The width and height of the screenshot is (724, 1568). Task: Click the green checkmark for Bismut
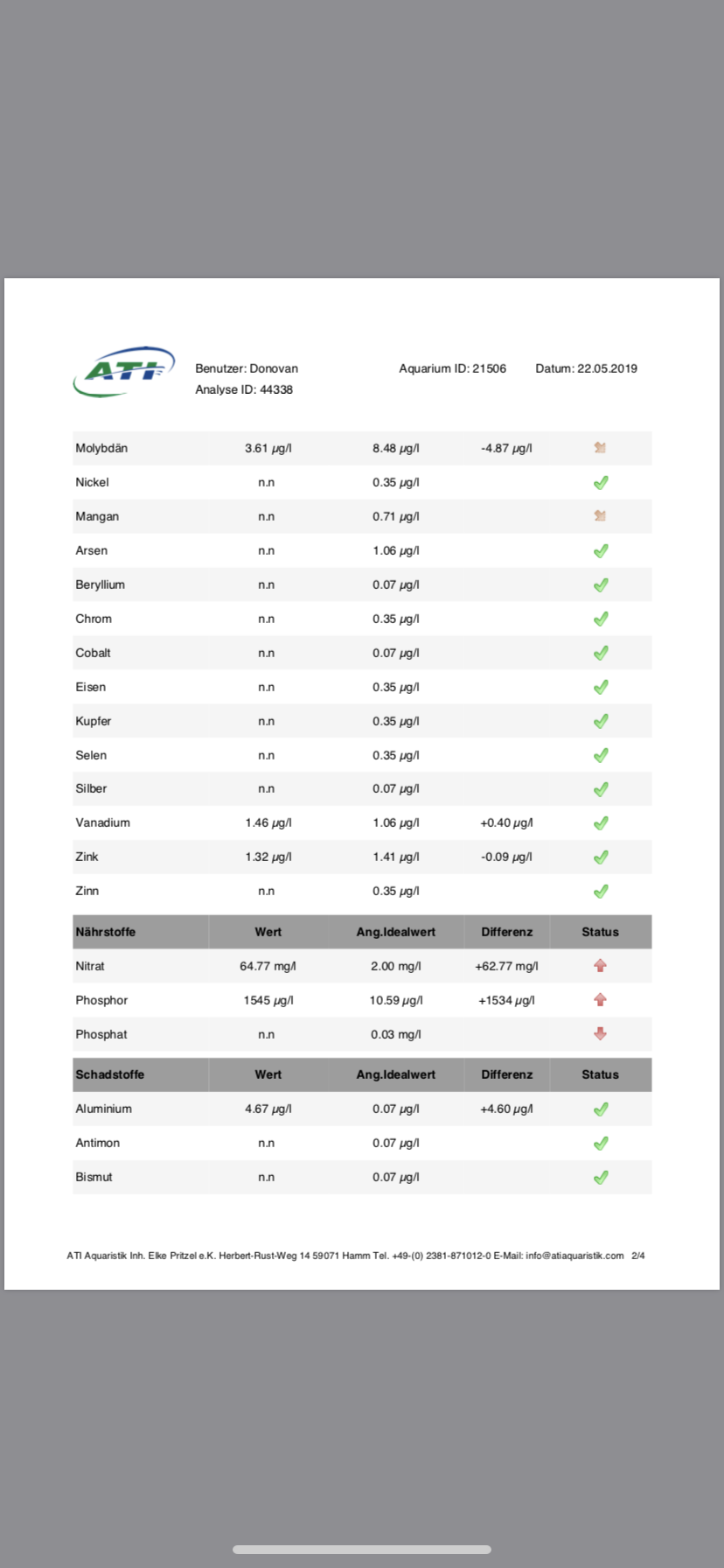point(601,1177)
